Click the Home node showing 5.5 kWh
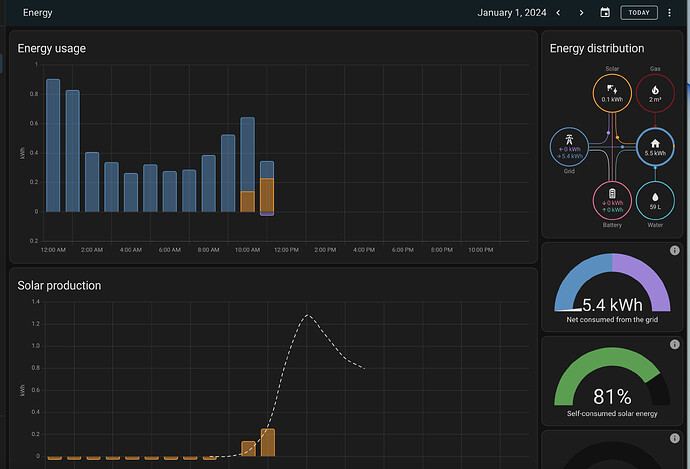690x469 pixels. [655, 147]
